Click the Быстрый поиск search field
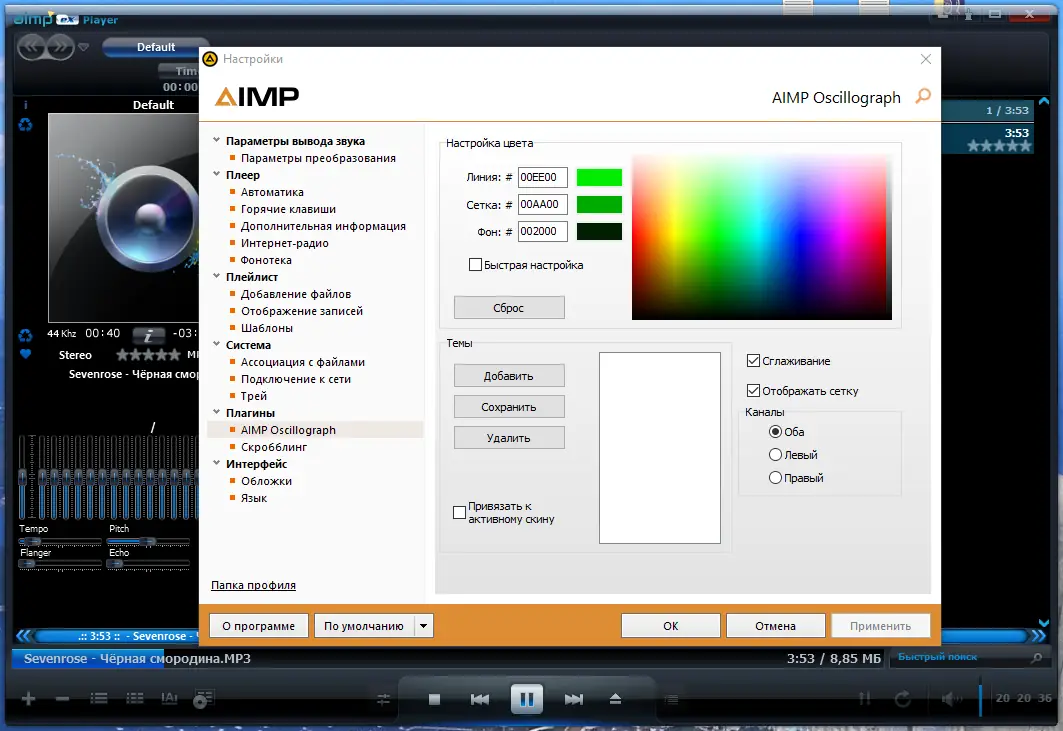The image size is (1063, 731). coord(960,657)
